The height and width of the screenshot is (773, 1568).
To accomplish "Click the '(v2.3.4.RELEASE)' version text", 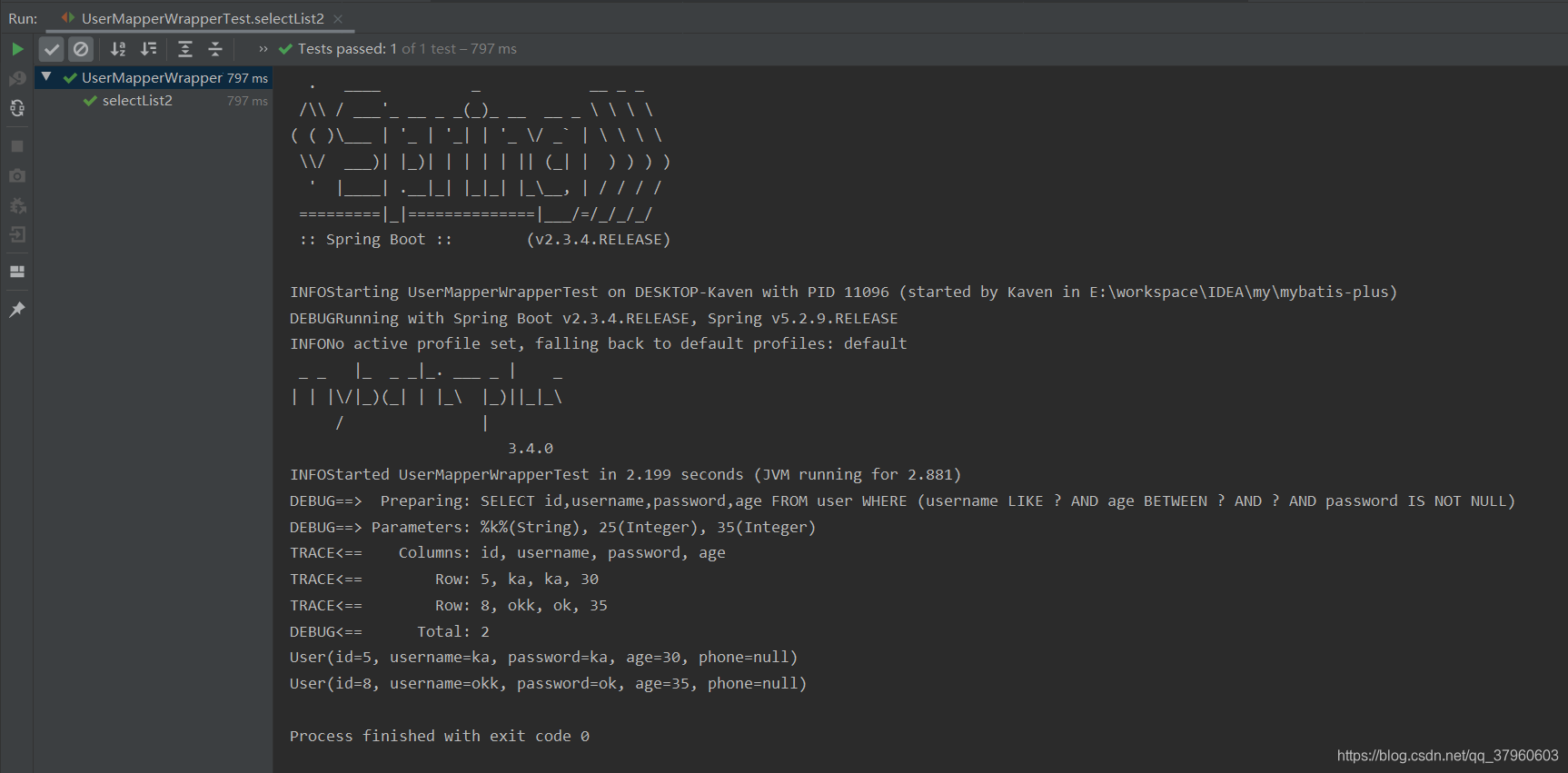I will pos(599,240).
